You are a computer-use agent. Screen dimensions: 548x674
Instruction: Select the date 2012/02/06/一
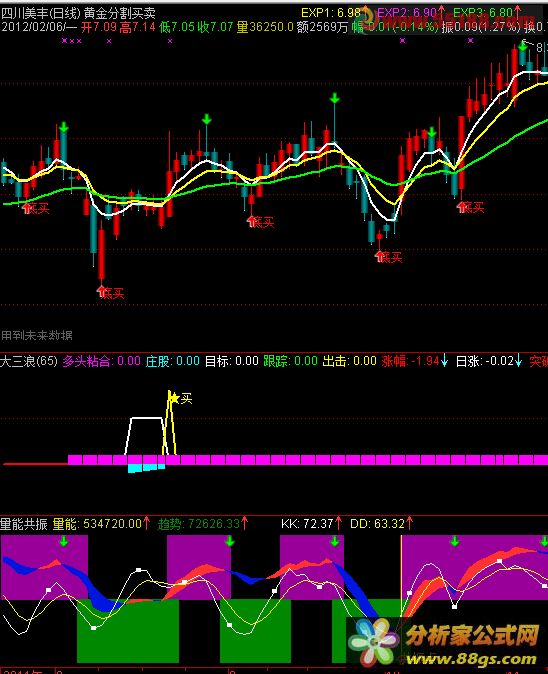click(39, 28)
